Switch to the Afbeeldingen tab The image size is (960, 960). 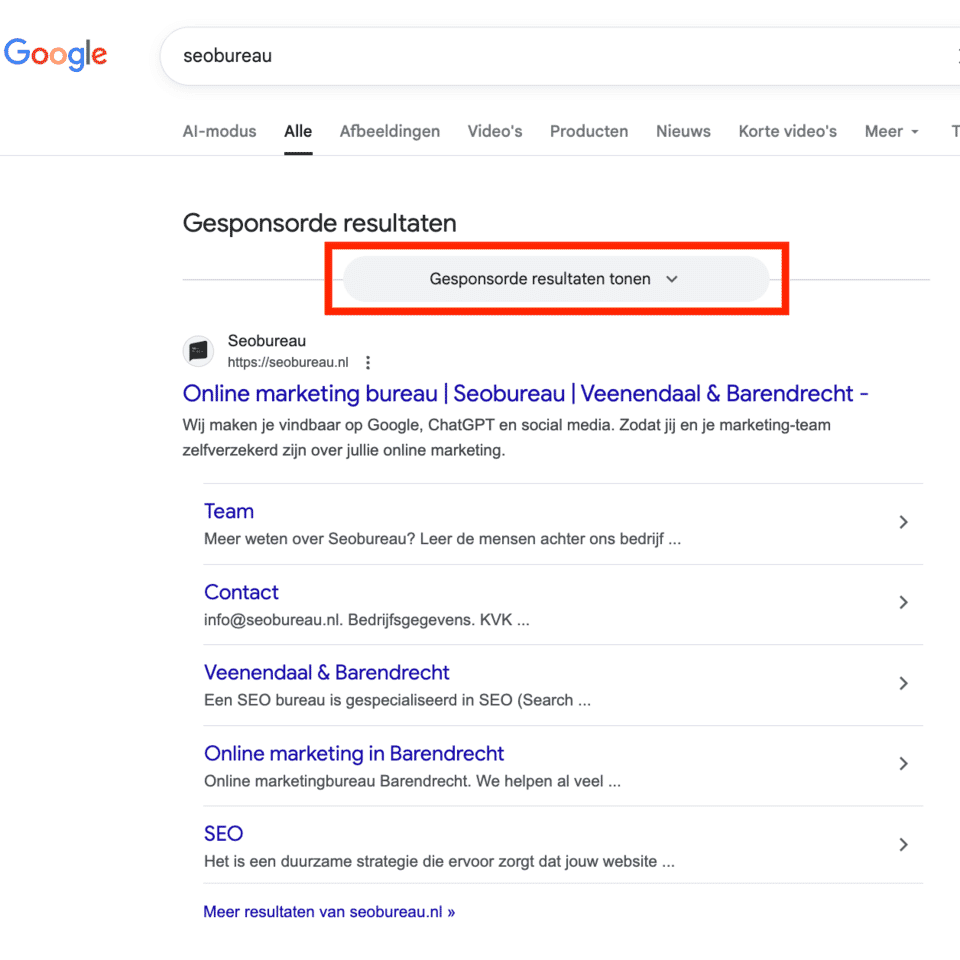(389, 131)
